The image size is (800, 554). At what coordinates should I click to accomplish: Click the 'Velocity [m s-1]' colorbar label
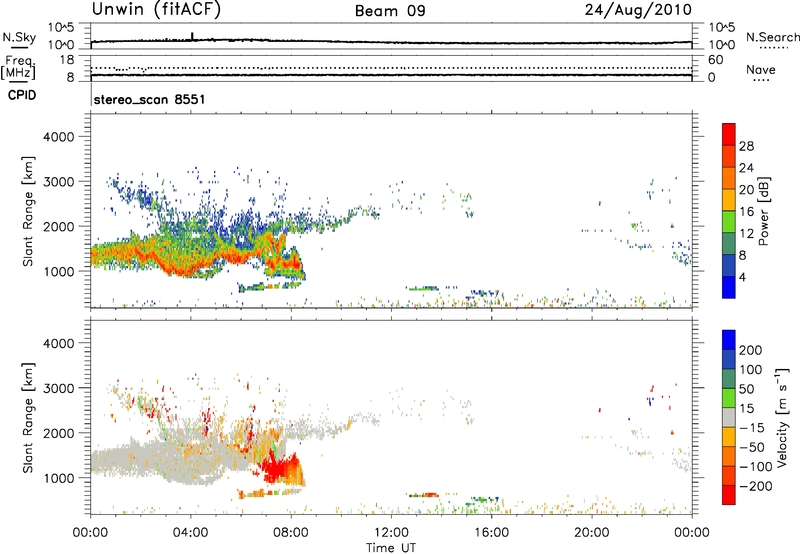(782, 417)
